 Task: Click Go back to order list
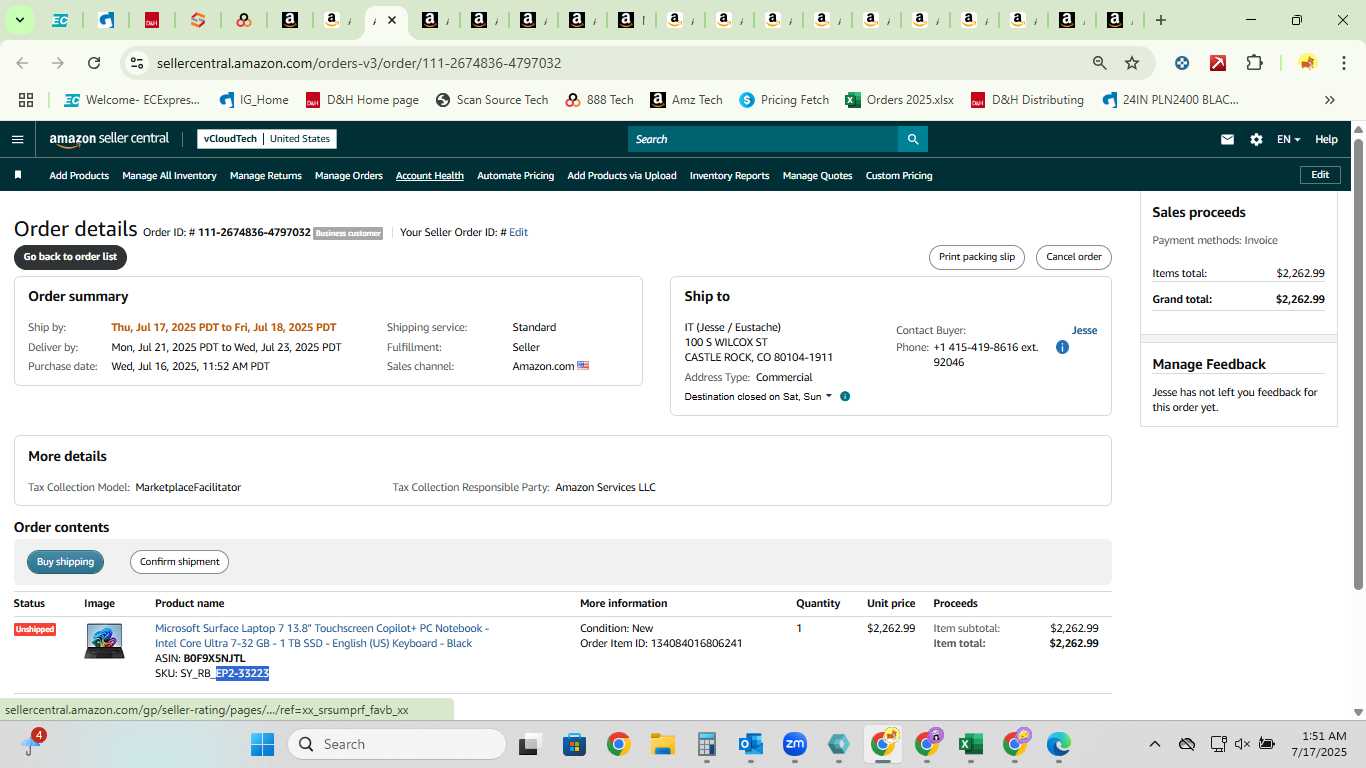(70, 257)
